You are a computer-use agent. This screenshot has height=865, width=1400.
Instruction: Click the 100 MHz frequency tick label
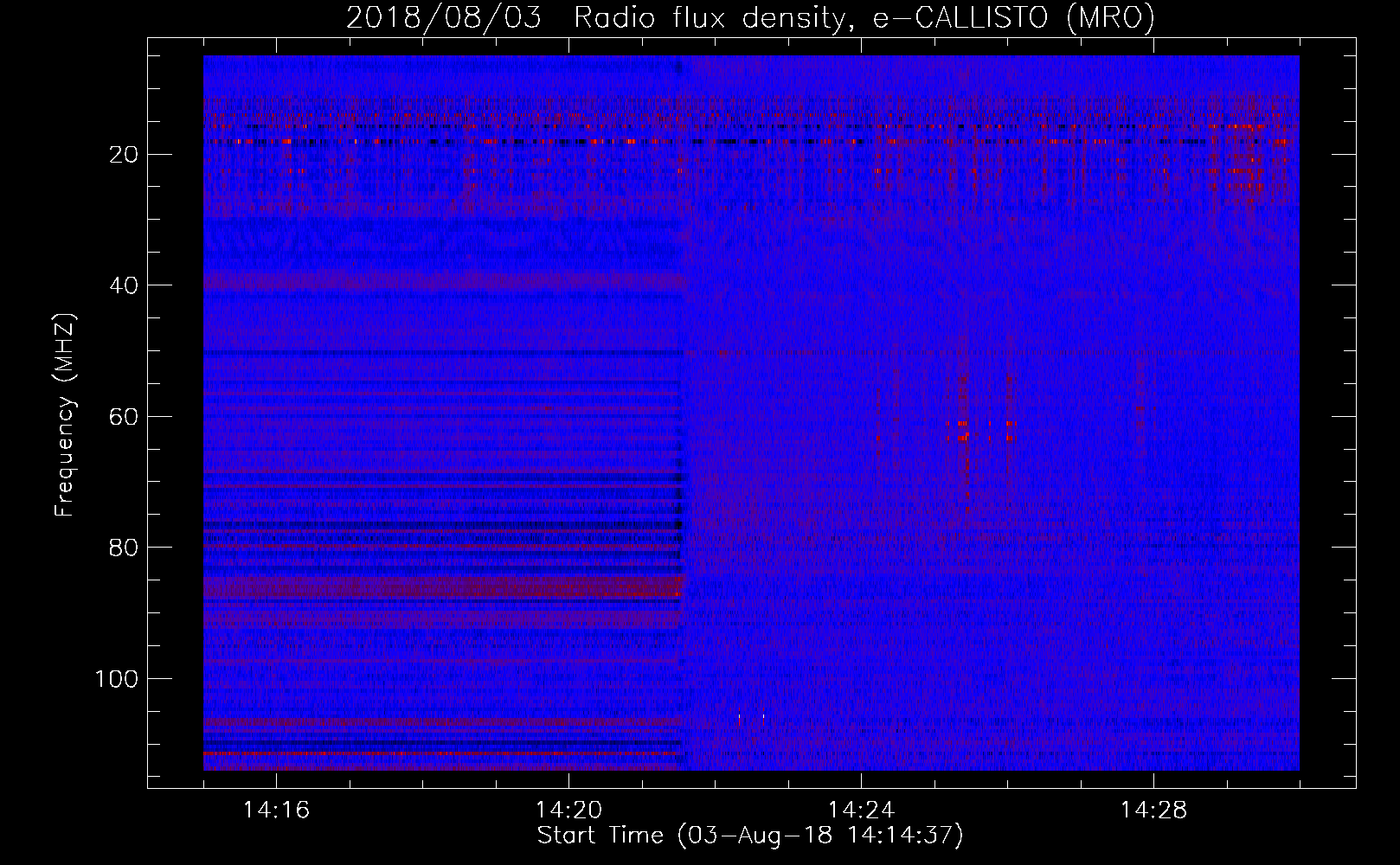pos(117,679)
